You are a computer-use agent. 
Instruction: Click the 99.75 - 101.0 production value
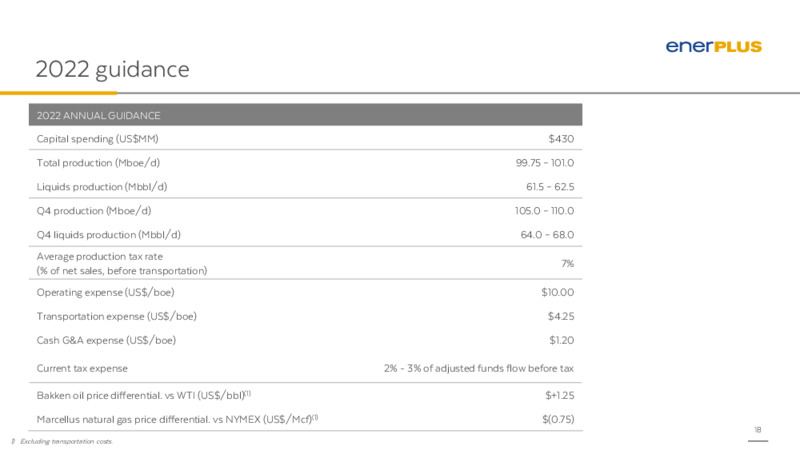(x=544, y=163)
